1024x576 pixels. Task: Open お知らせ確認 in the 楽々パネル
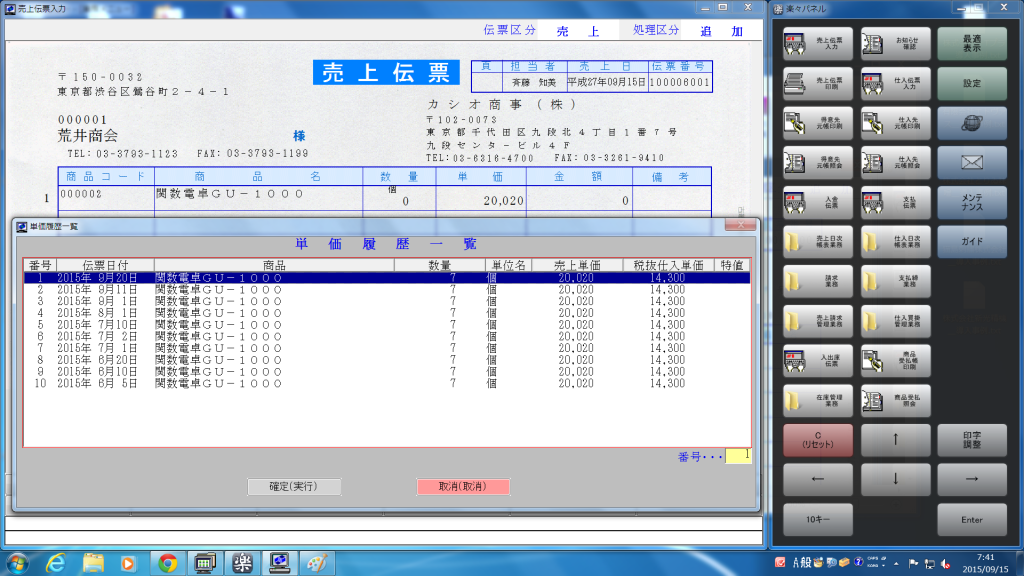pyautogui.click(x=895, y=44)
